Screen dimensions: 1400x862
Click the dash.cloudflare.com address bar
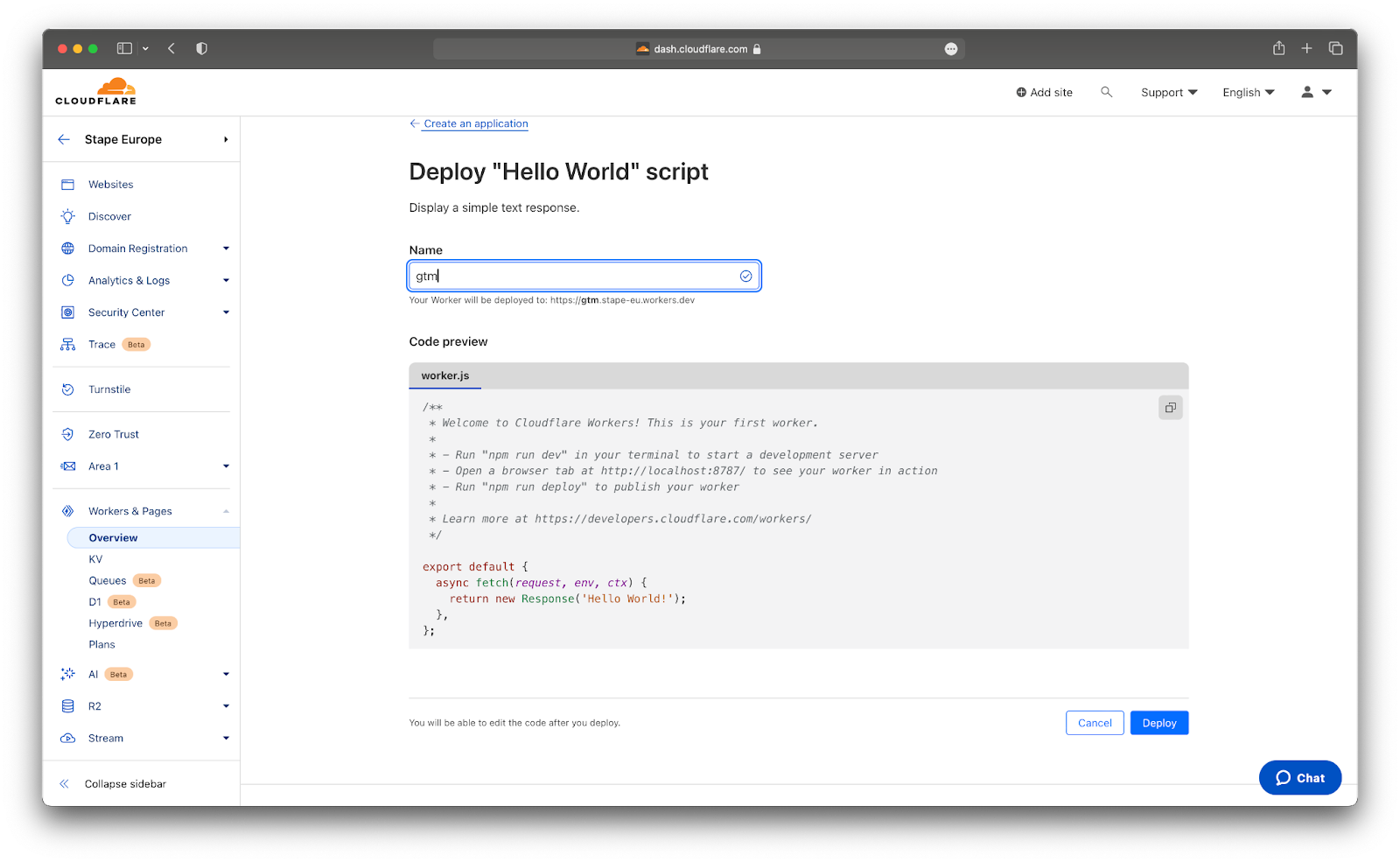click(x=698, y=49)
